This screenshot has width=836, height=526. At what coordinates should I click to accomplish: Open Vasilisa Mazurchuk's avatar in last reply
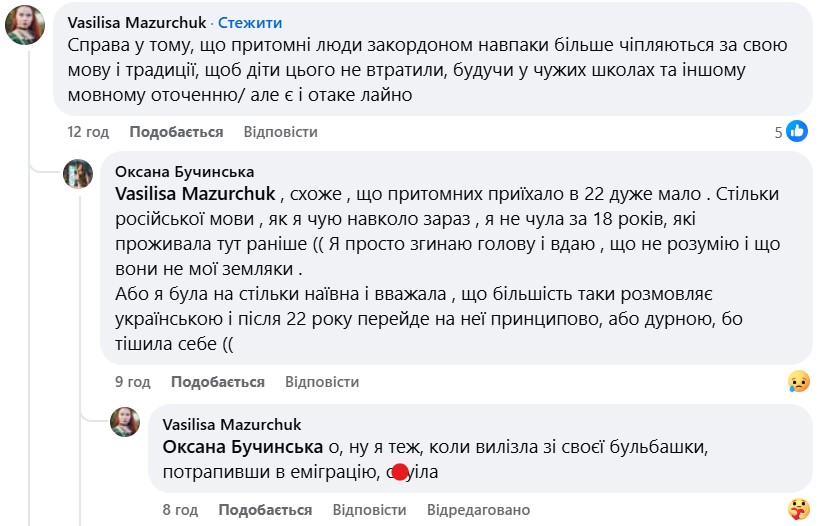coord(124,421)
